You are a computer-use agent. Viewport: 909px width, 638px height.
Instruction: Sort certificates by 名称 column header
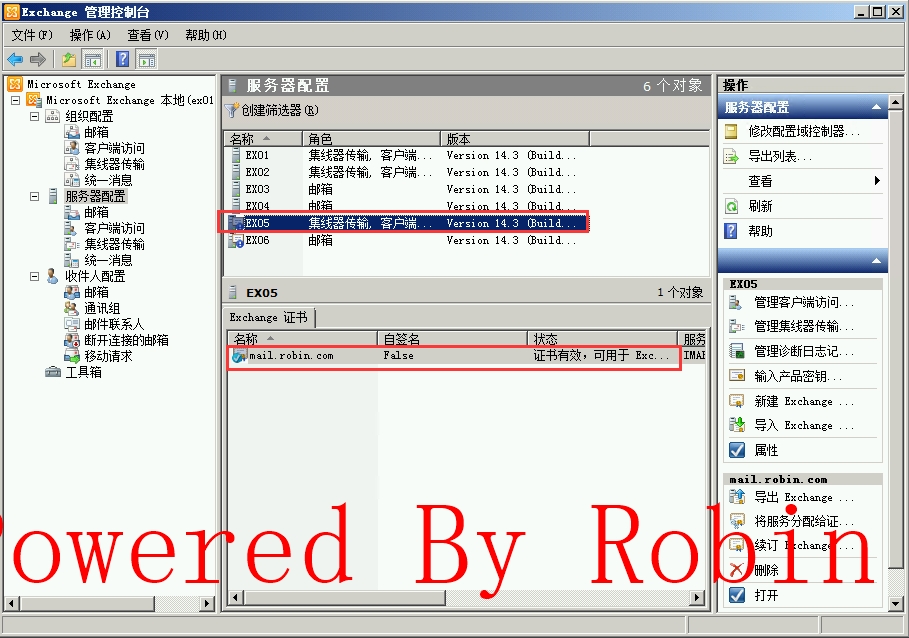click(x=302, y=338)
